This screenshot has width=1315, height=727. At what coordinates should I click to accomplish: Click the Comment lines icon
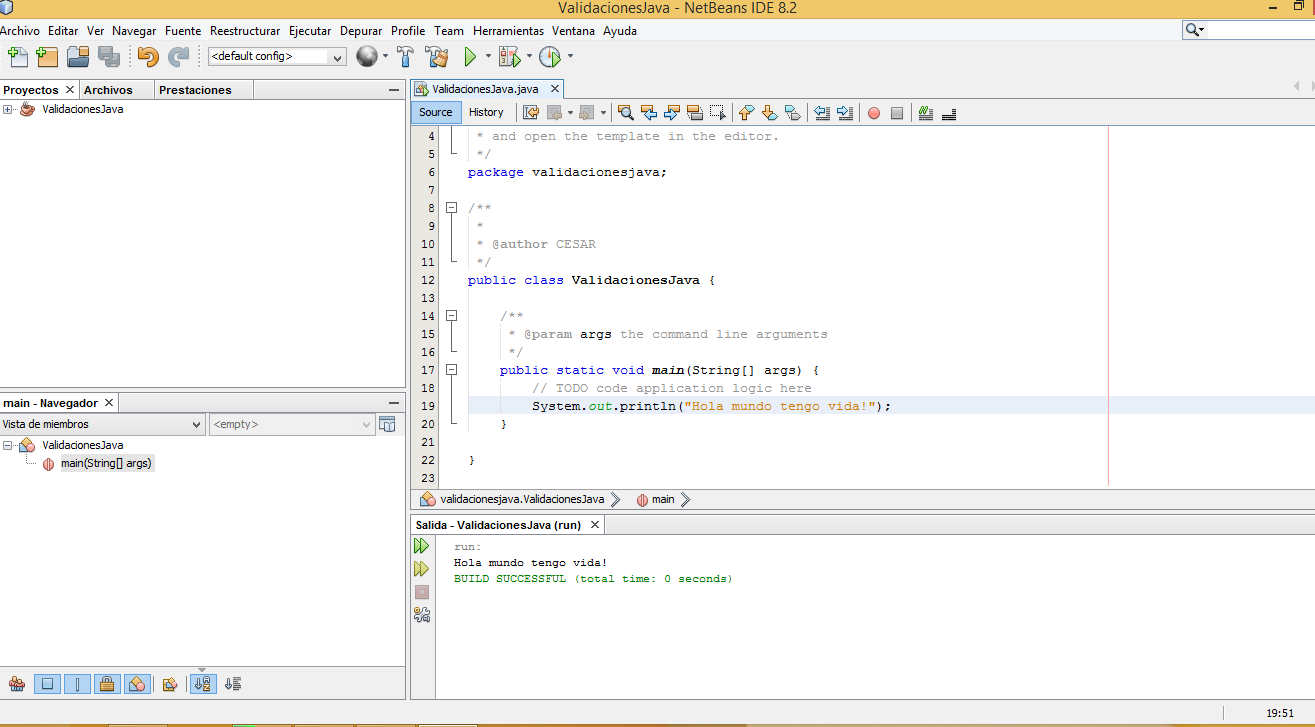(926, 113)
